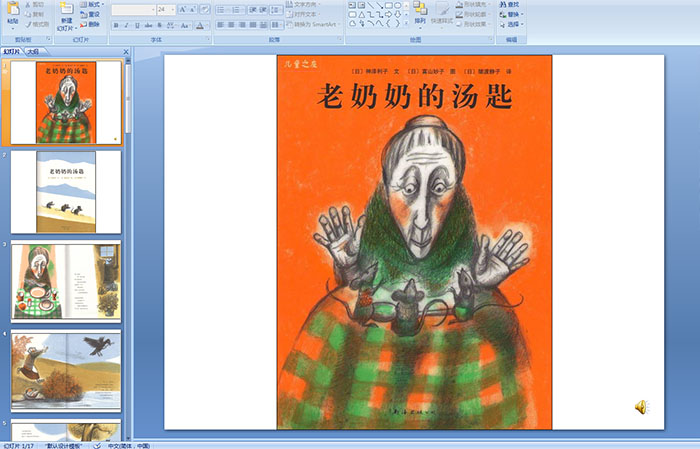Select the Down Arrow shape in gallery
The width and height of the screenshot is (700, 449).
(398, 15)
